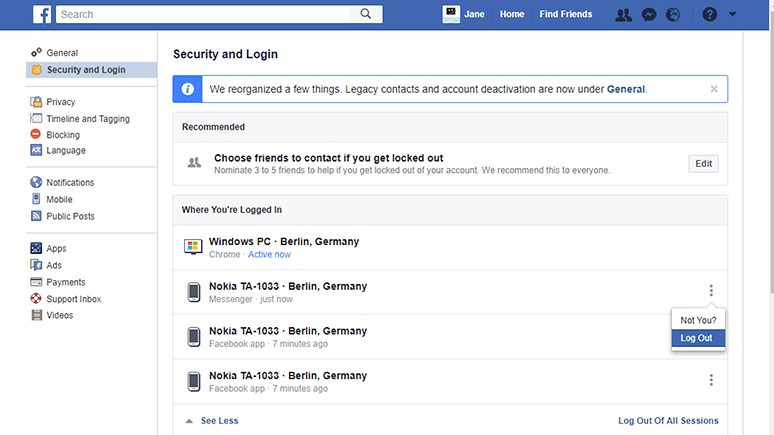Open the Privacy settings section
Viewport: 774px width, 435px height.
click(60, 102)
